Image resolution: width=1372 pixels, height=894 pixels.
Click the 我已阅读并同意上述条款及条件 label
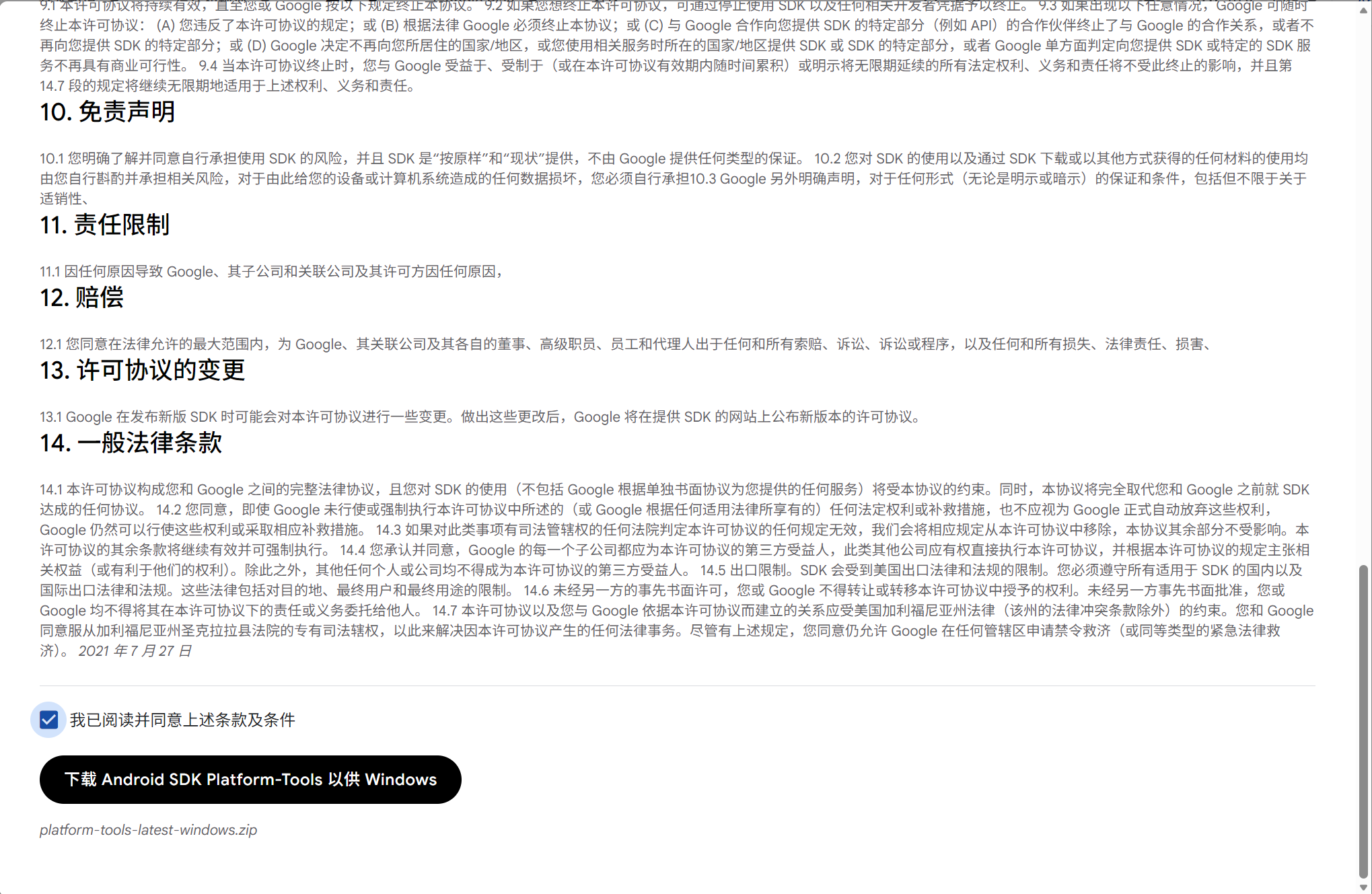[182, 720]
